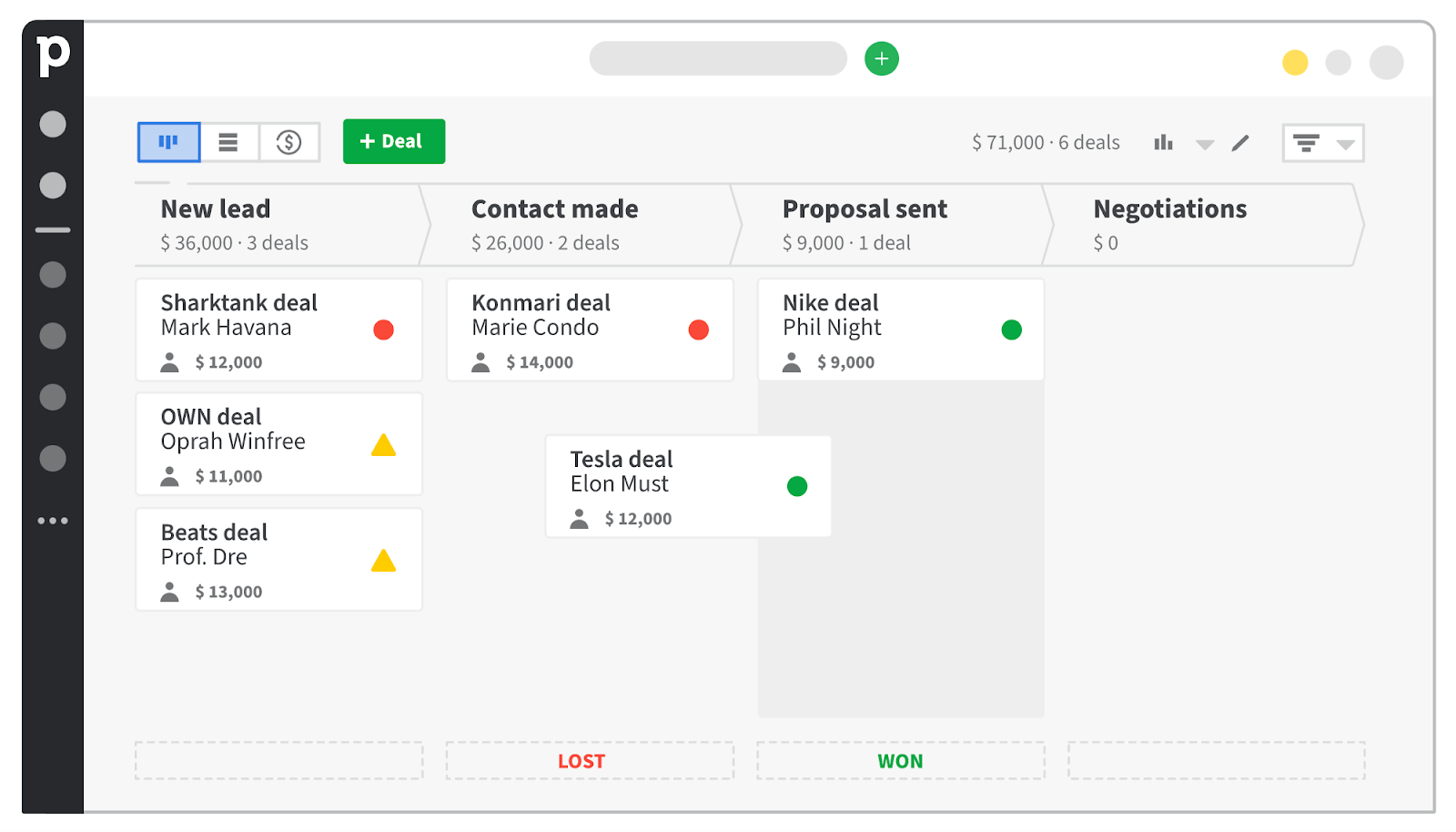
Task: Click the LOST drop zone
Action: [589, 760]
